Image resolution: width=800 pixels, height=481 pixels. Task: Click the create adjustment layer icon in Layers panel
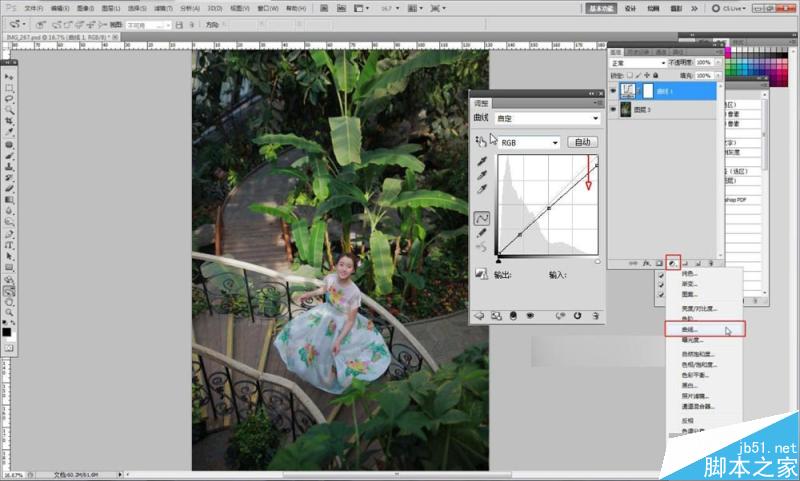(672, 263)
